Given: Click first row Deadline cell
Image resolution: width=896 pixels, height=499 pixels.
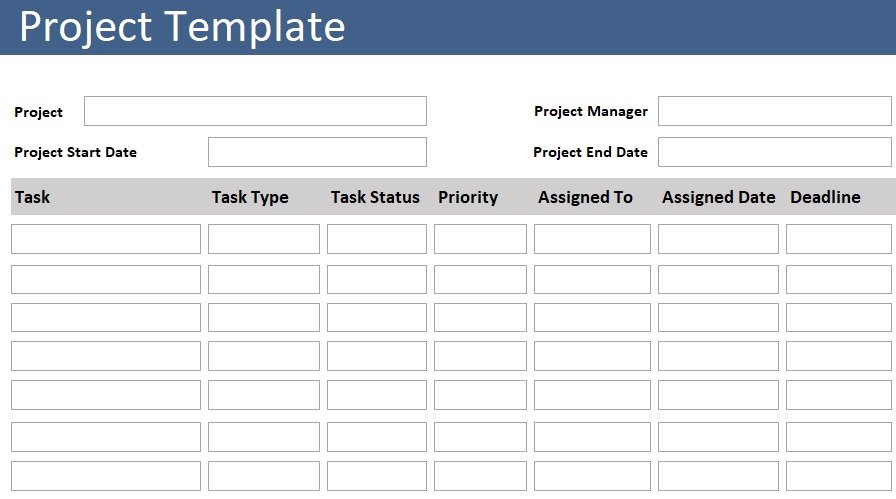Looking at the screenshot, I should pos(839,239).
